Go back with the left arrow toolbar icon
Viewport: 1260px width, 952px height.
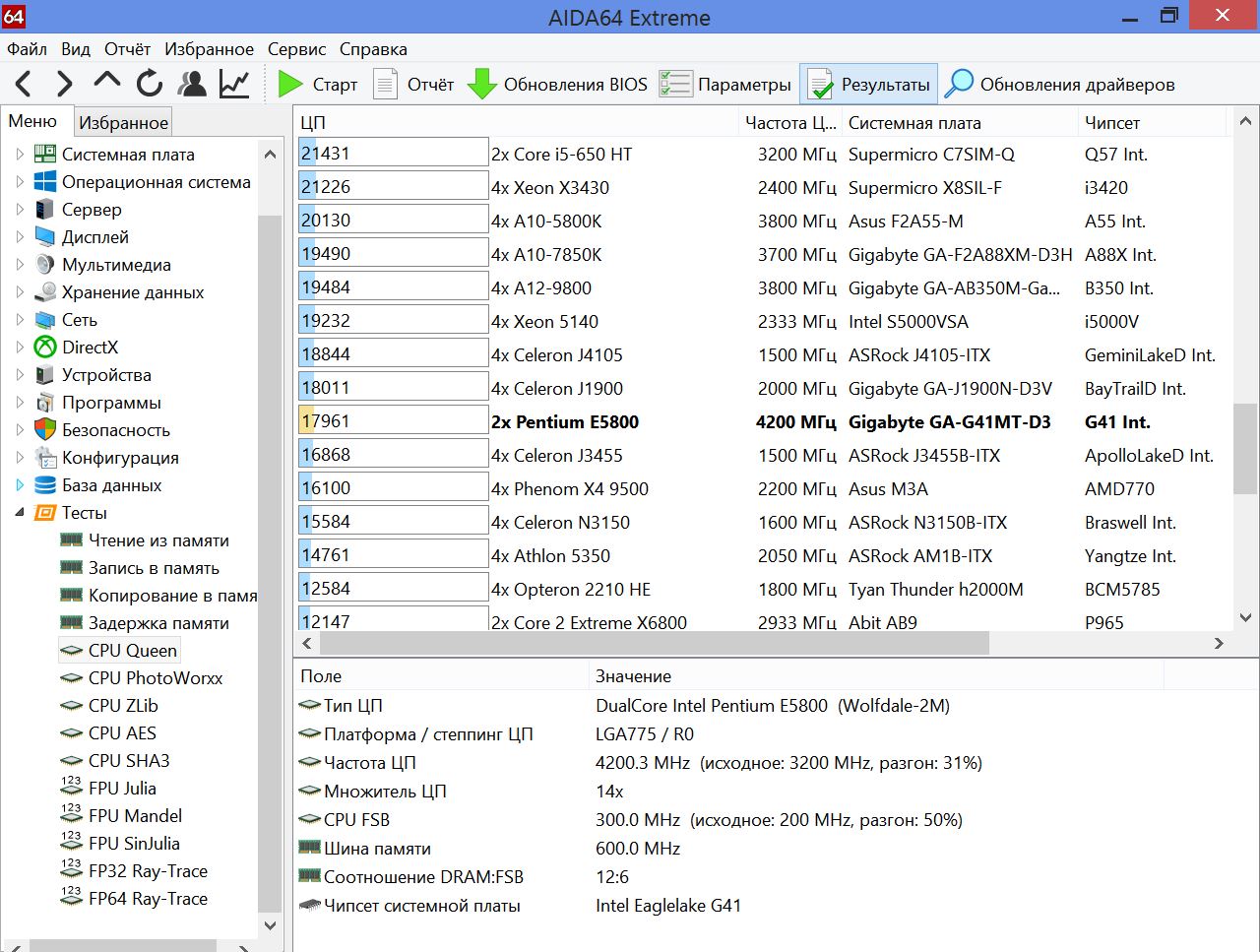coord(24,85)
